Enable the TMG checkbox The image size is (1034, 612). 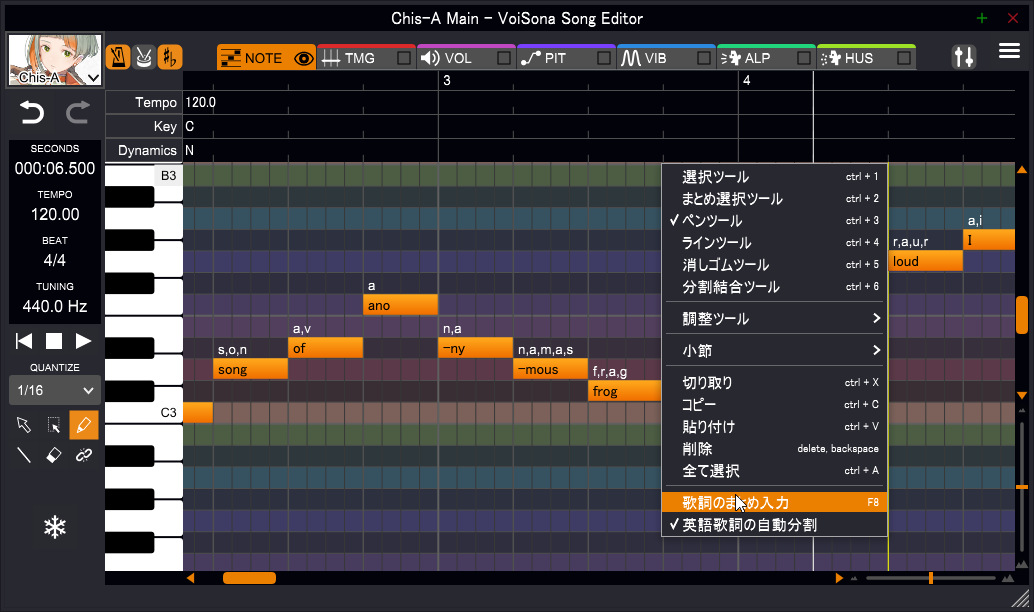(404, 58)
